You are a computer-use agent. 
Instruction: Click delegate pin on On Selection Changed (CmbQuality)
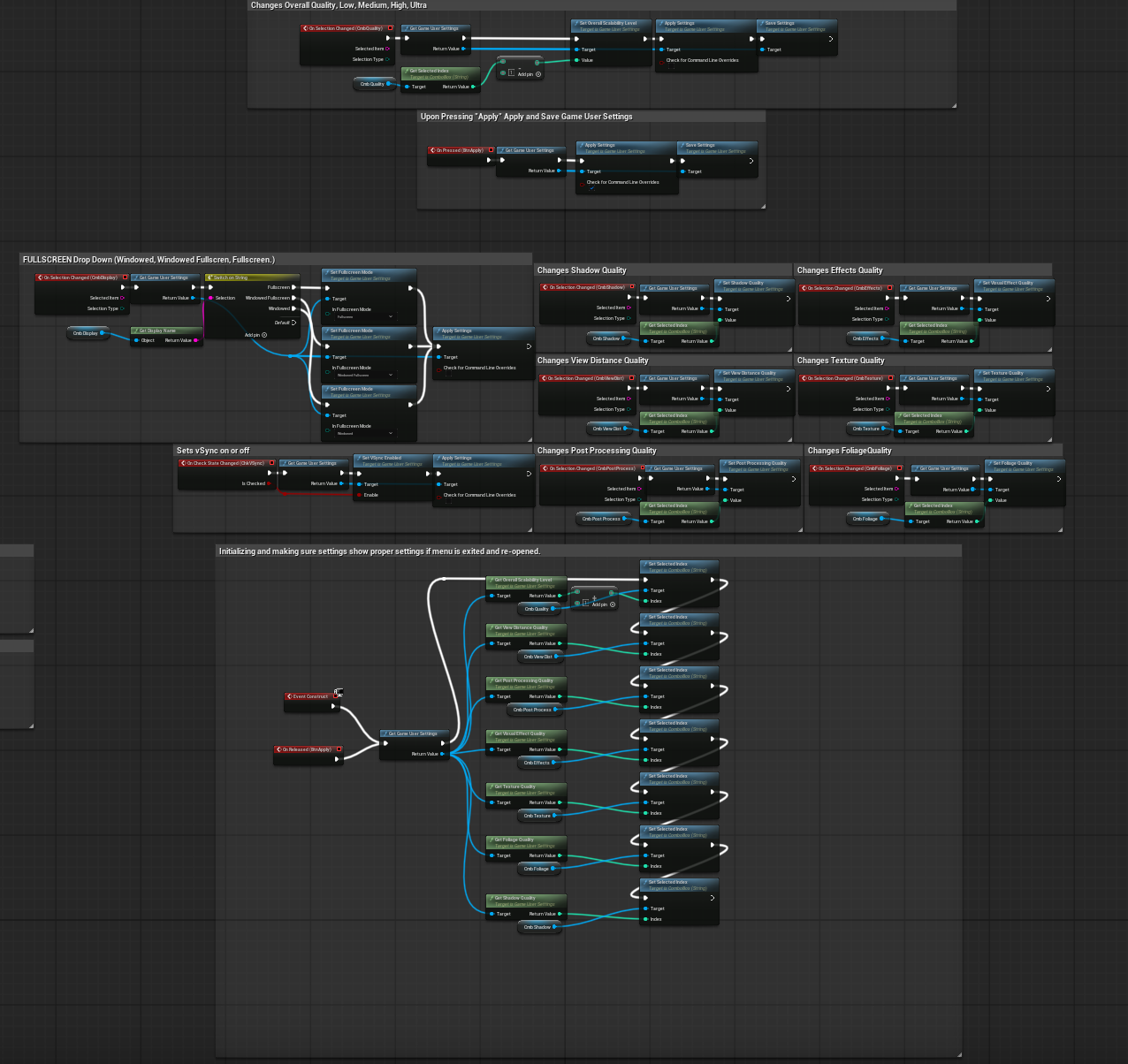tap(391, 28)
